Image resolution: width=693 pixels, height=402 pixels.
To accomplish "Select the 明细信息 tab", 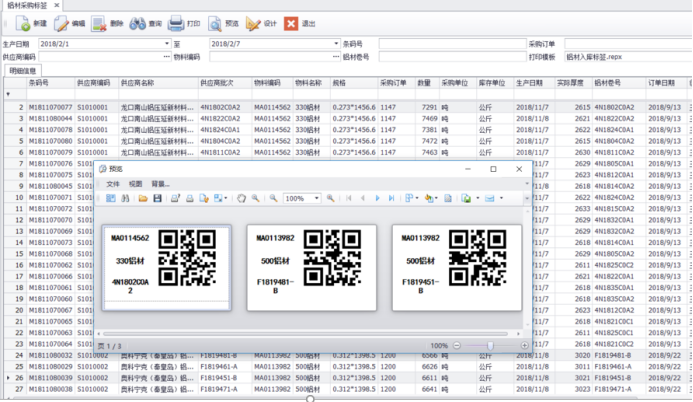I will (x=22, y=71).
